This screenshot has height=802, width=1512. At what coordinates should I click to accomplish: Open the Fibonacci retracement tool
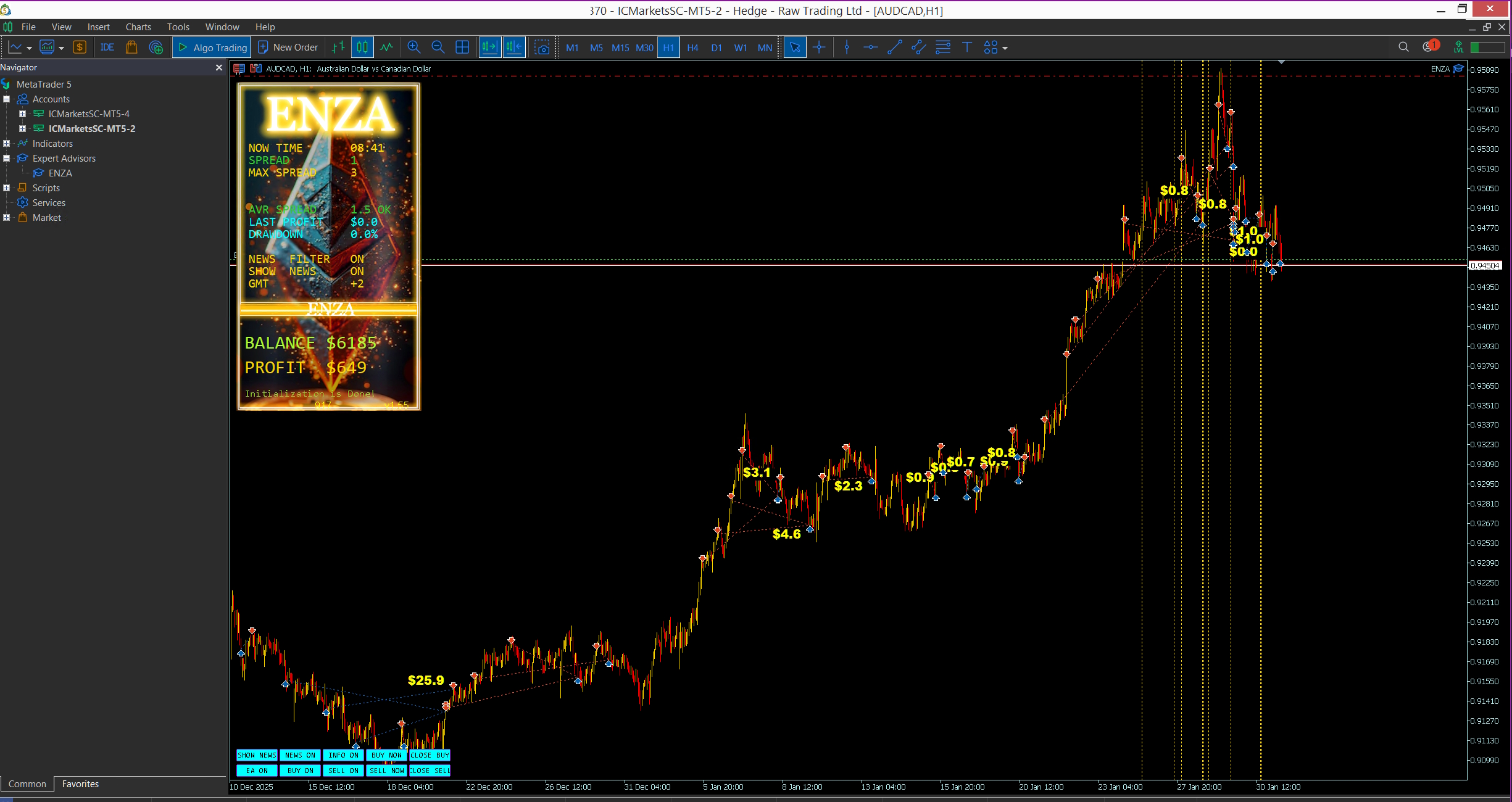point(942,48)
